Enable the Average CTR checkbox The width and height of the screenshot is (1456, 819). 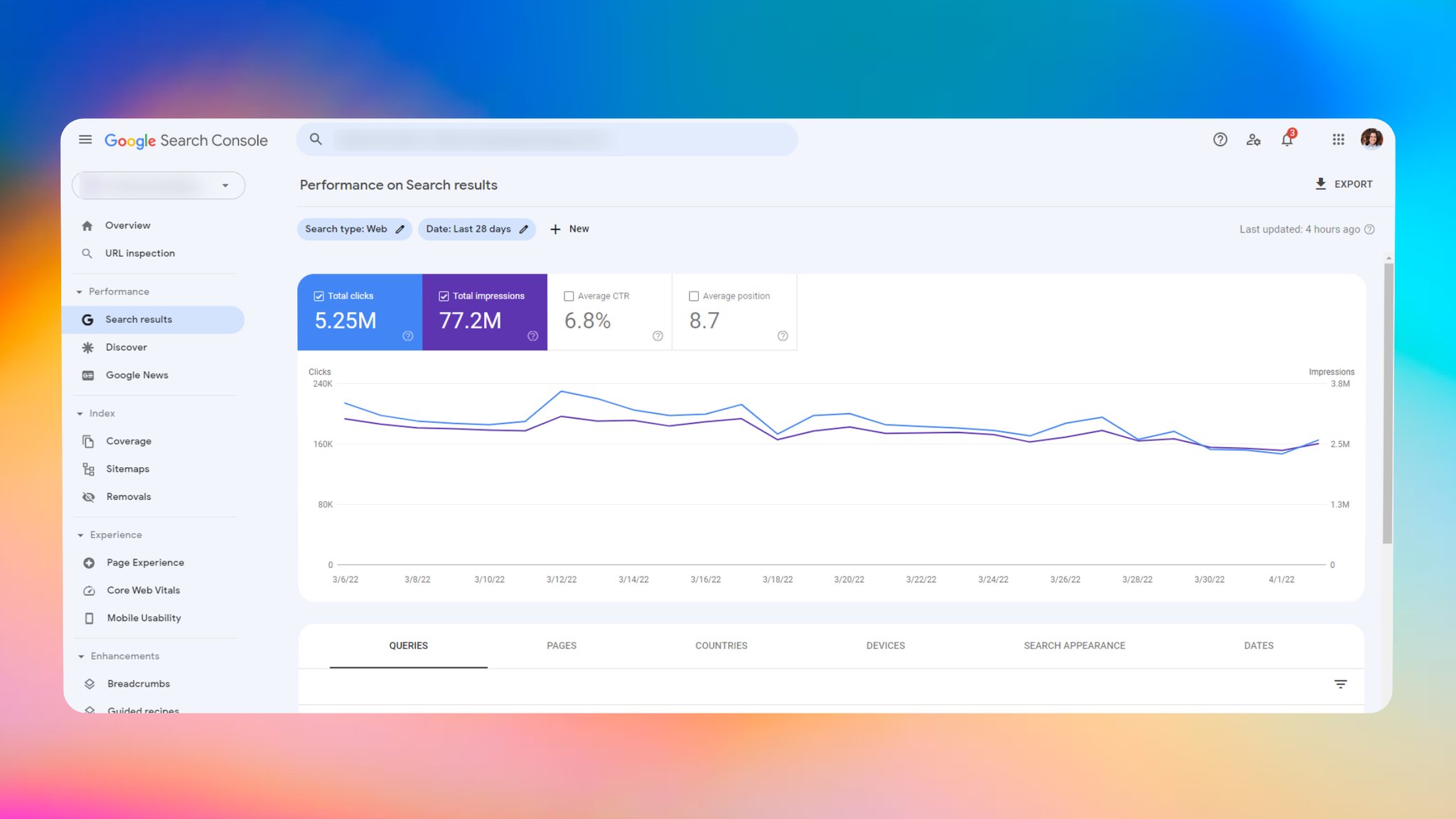click(x=569, y=296)
